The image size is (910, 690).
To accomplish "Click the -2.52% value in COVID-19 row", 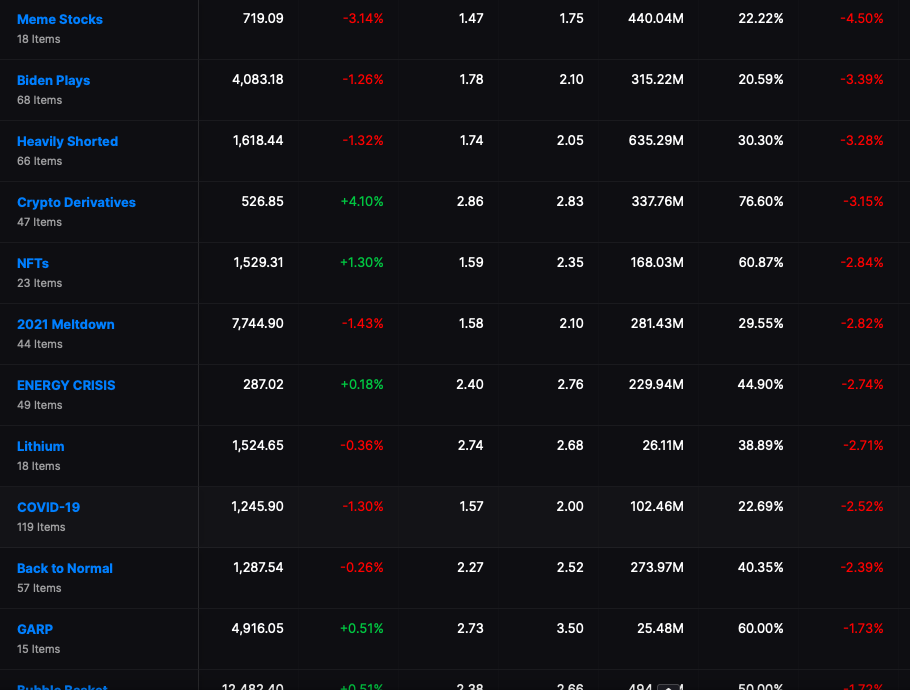I will [862, 506].
